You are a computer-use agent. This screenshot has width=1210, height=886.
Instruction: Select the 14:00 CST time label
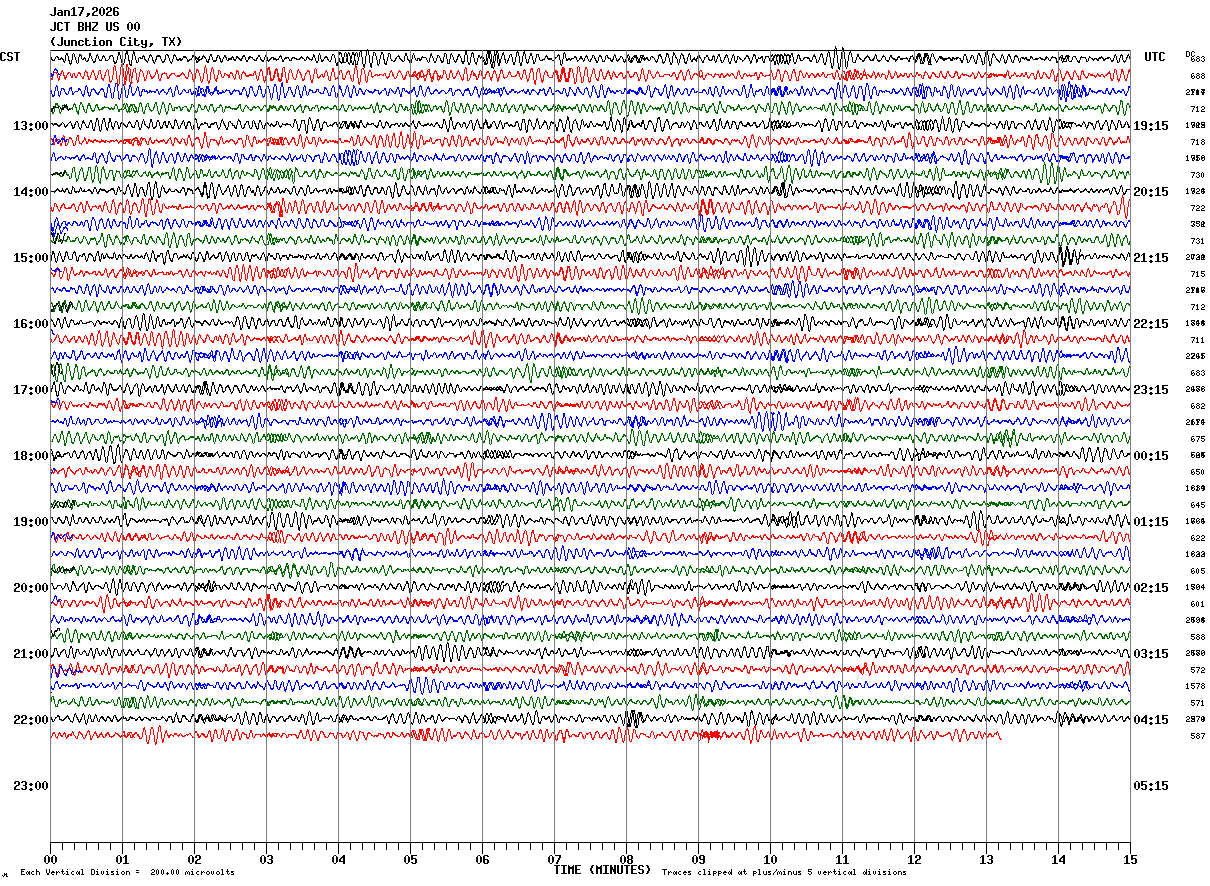coord(31,192)
